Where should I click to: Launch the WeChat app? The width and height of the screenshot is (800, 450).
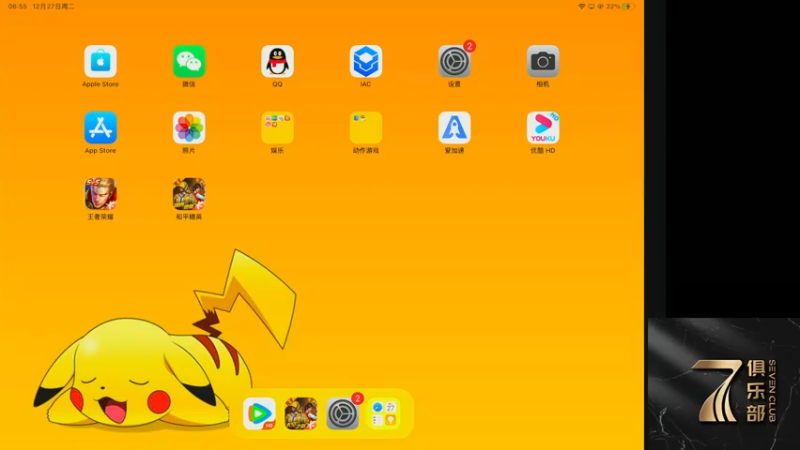pos(189,61)
